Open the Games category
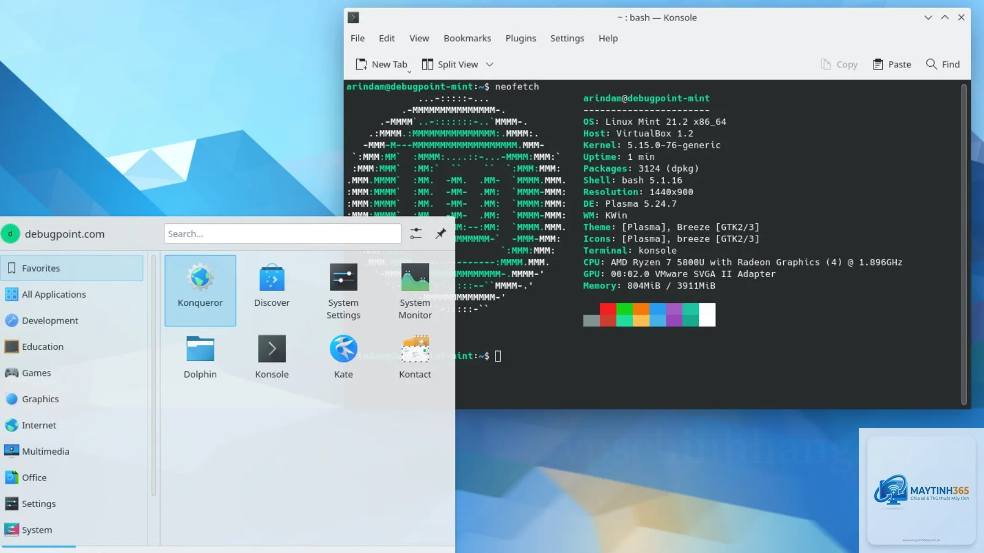This screenshot has width=984, height=553. coord(72,373)
